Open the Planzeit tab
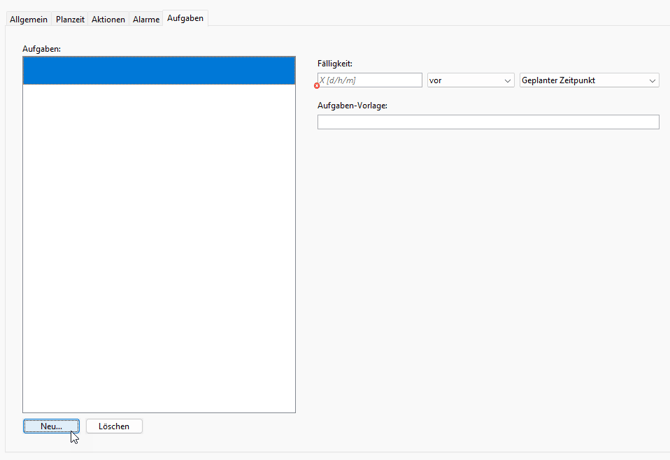 click(x=70, y=19)
